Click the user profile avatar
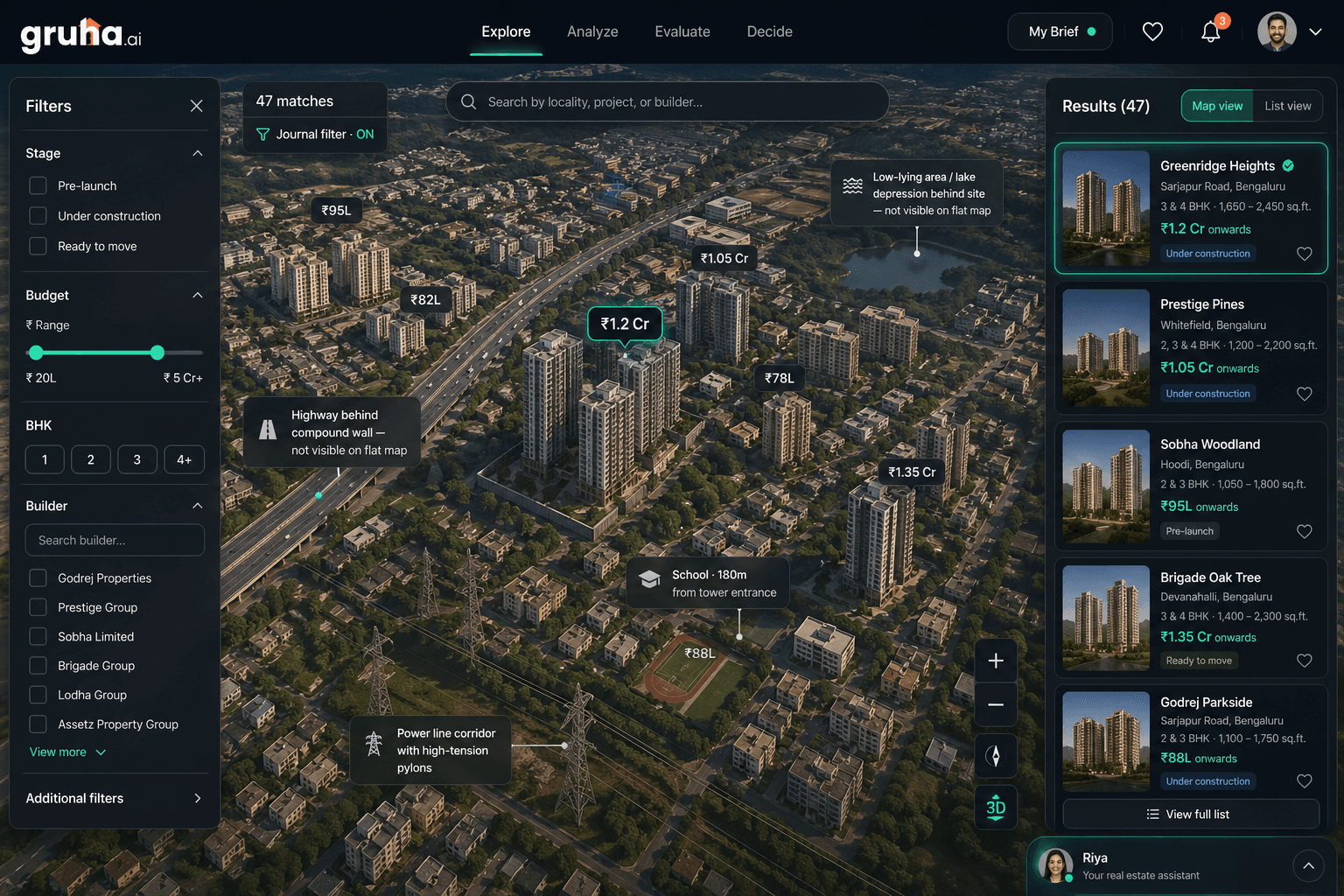This screenshot has height=896, width=1344. (1277, 31)
